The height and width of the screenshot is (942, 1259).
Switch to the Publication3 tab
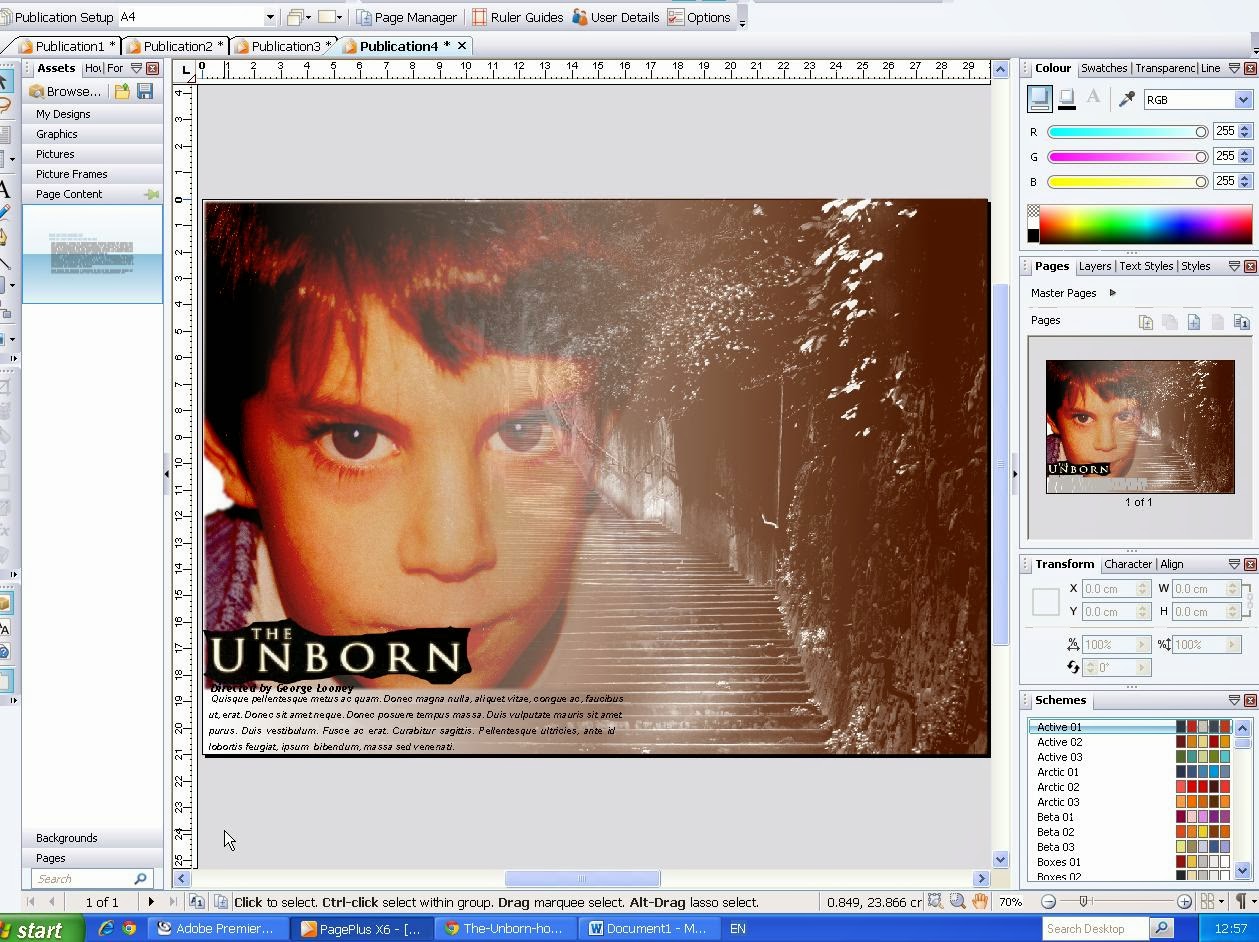(x=285, y=46)
